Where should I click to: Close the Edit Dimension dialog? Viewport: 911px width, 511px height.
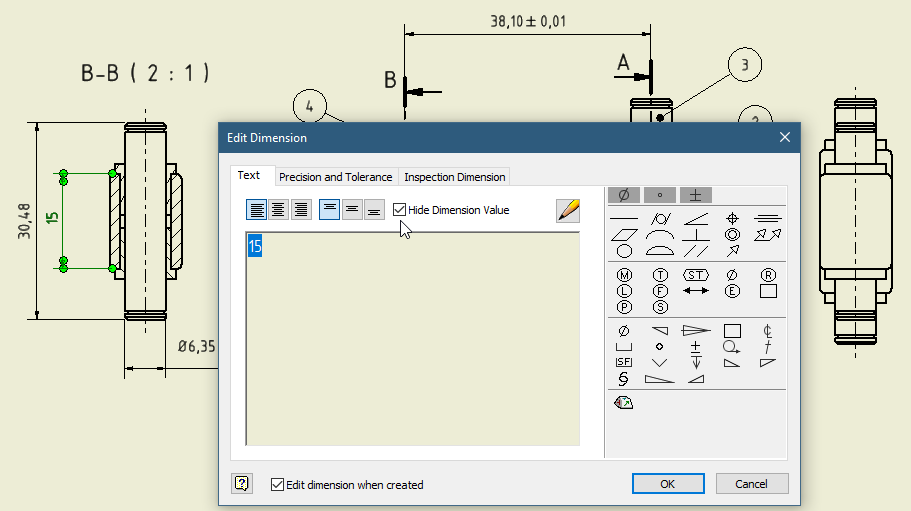pyautogui.click(x=785, y=137)
